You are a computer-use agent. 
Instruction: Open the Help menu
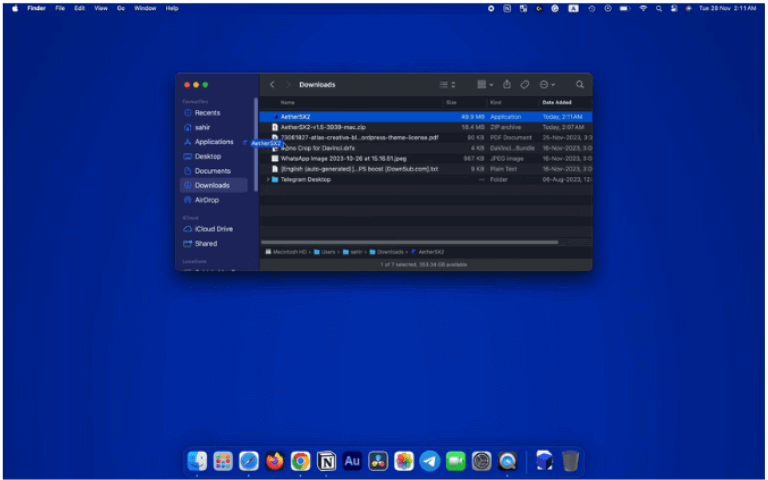click(x=172, y=8)
